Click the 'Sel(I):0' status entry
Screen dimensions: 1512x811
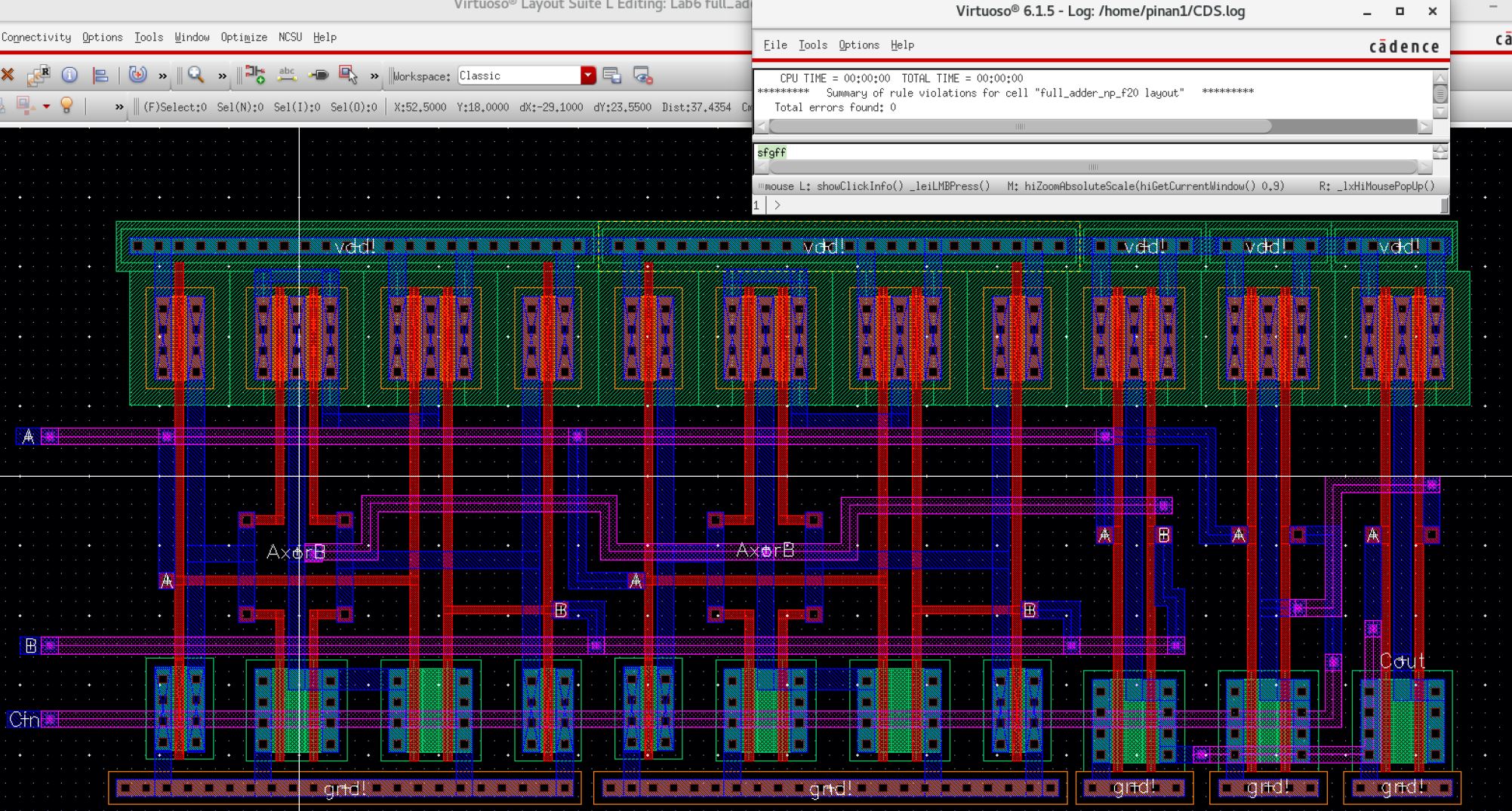pos(297,107)
